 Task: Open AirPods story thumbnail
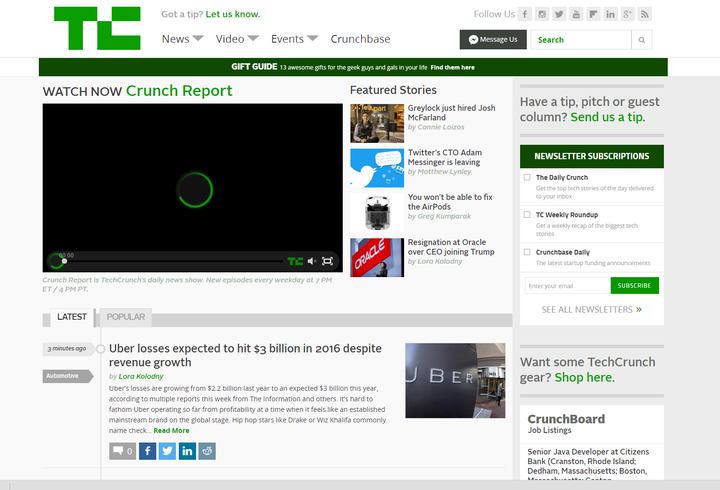[377, 213]
